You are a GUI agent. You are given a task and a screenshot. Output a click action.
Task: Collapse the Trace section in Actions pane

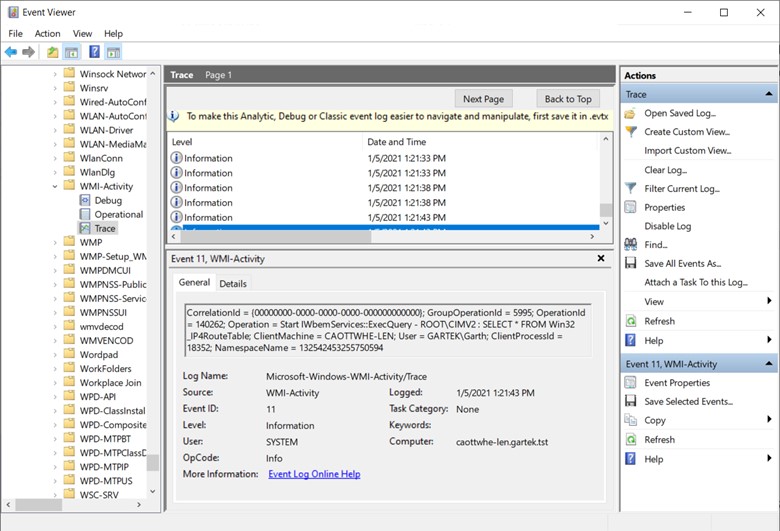coord(769,94)
